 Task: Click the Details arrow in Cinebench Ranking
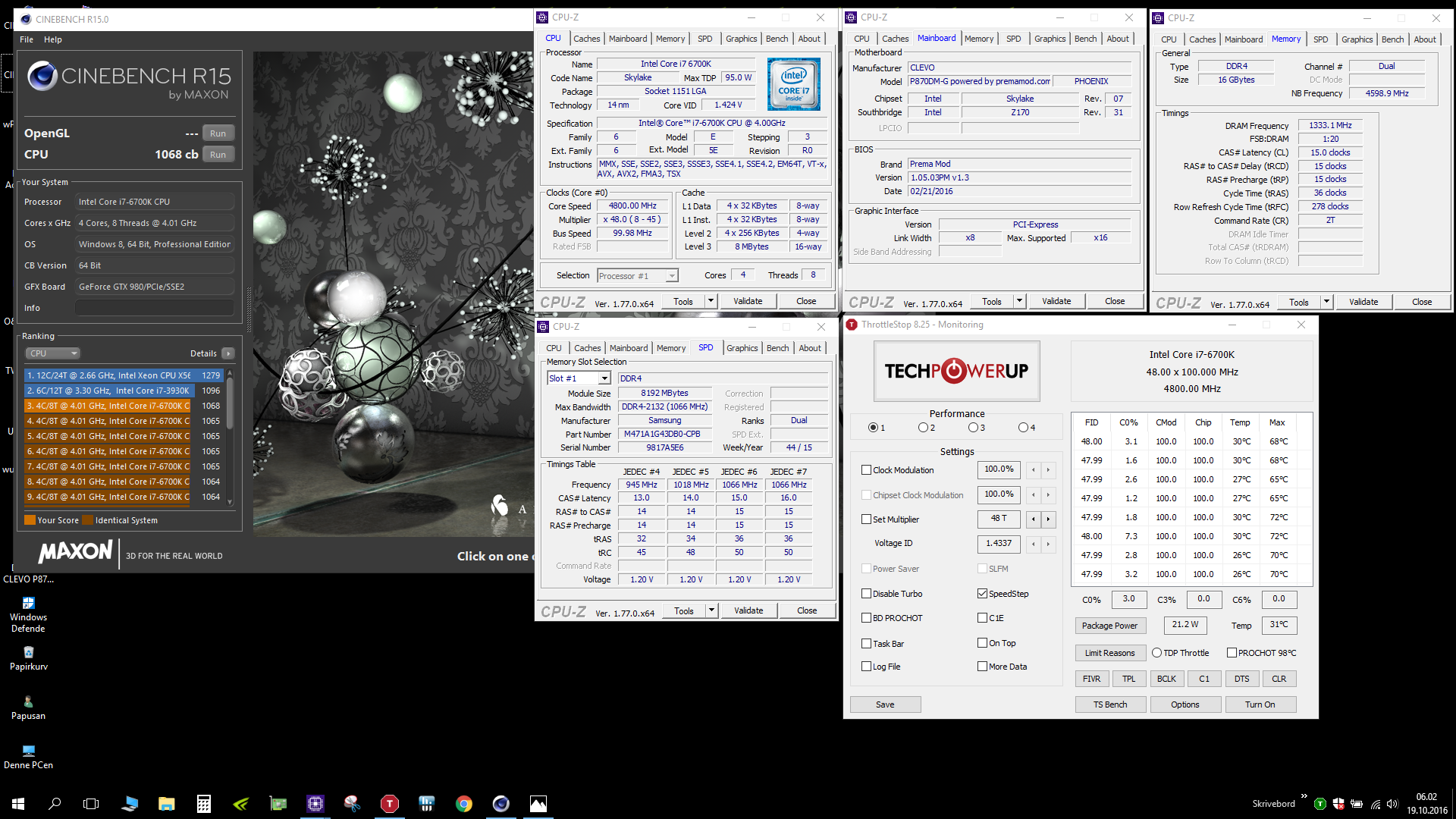point(228,353)
